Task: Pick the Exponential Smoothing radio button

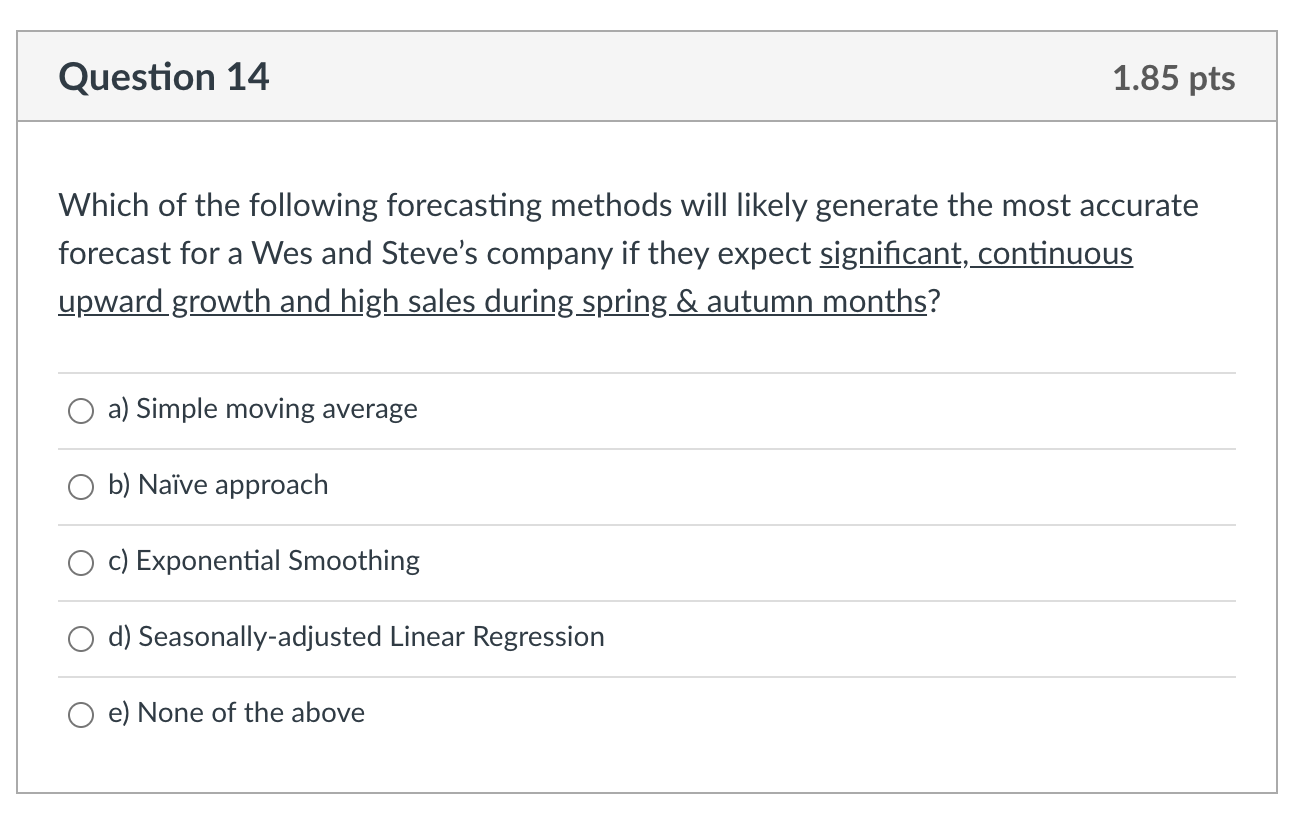Action: coord(80,563)
